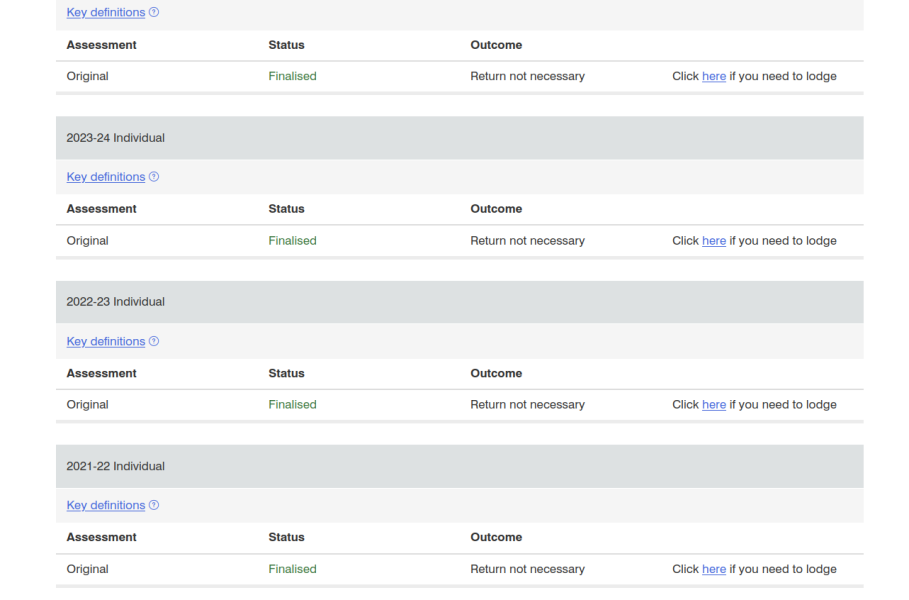Click help icon beside 2023-24 Key definitions
Image resolution: width=909 pixels, height=600 pixels.
click(x=154, y=177)
